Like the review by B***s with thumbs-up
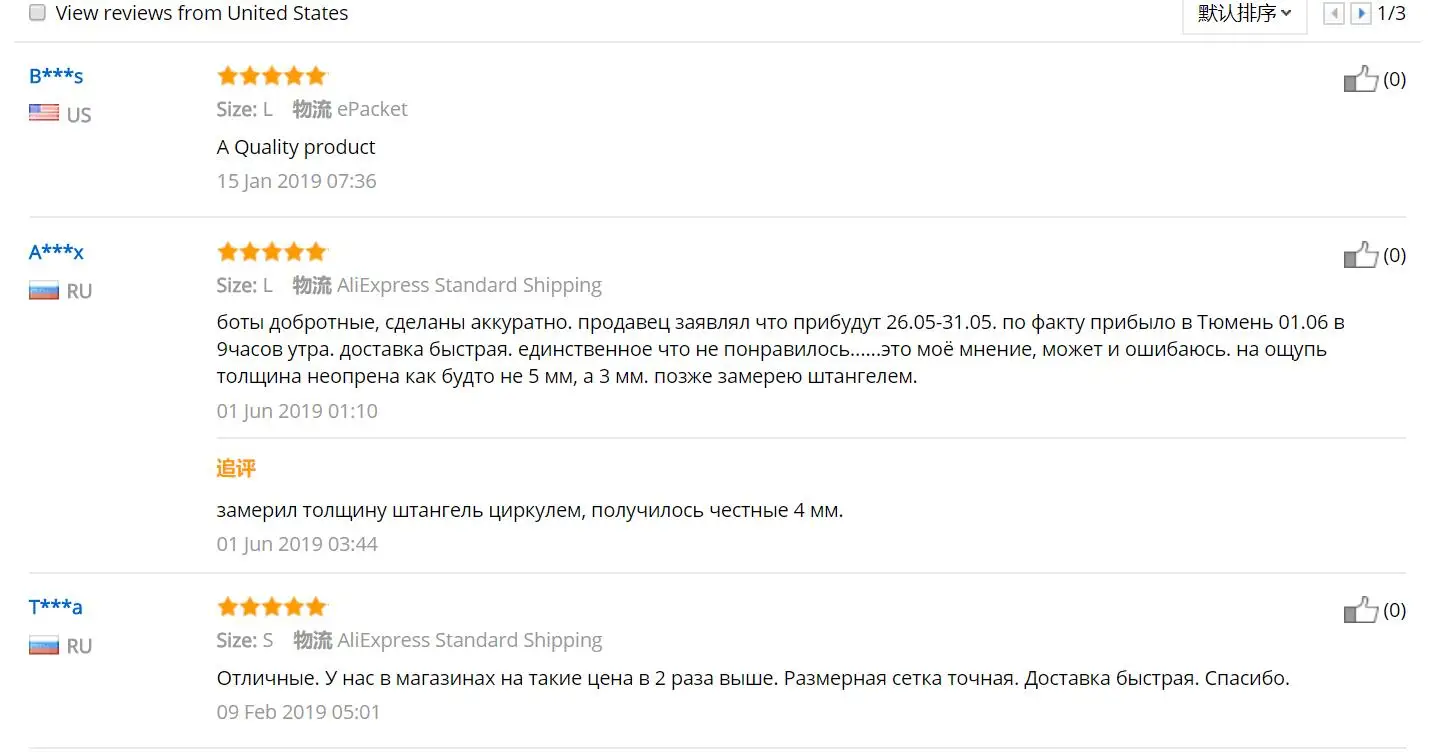1433x752 pixels. pos(1360,79)
